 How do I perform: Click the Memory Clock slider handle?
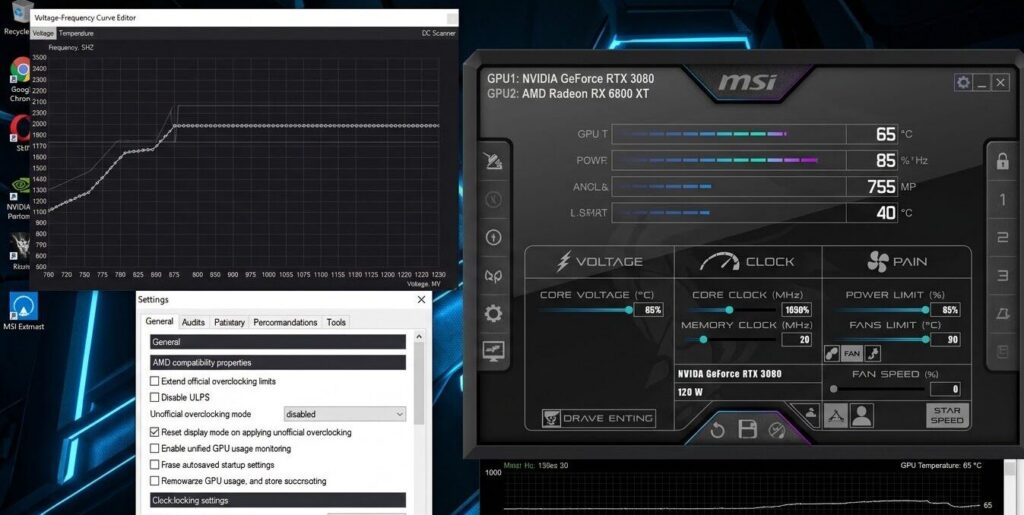(x=703, y=339)
